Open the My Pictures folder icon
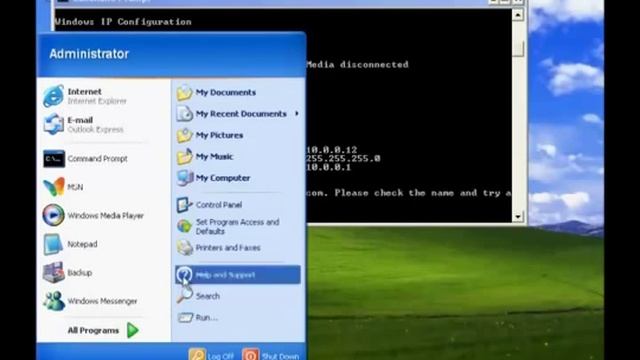 (x=184, y=135)
